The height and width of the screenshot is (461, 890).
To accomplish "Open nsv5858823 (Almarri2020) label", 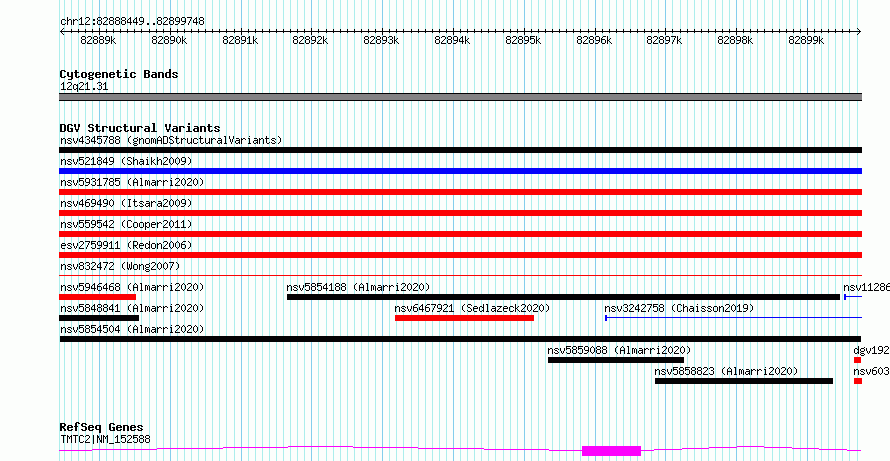I will (x=727, y=371).
